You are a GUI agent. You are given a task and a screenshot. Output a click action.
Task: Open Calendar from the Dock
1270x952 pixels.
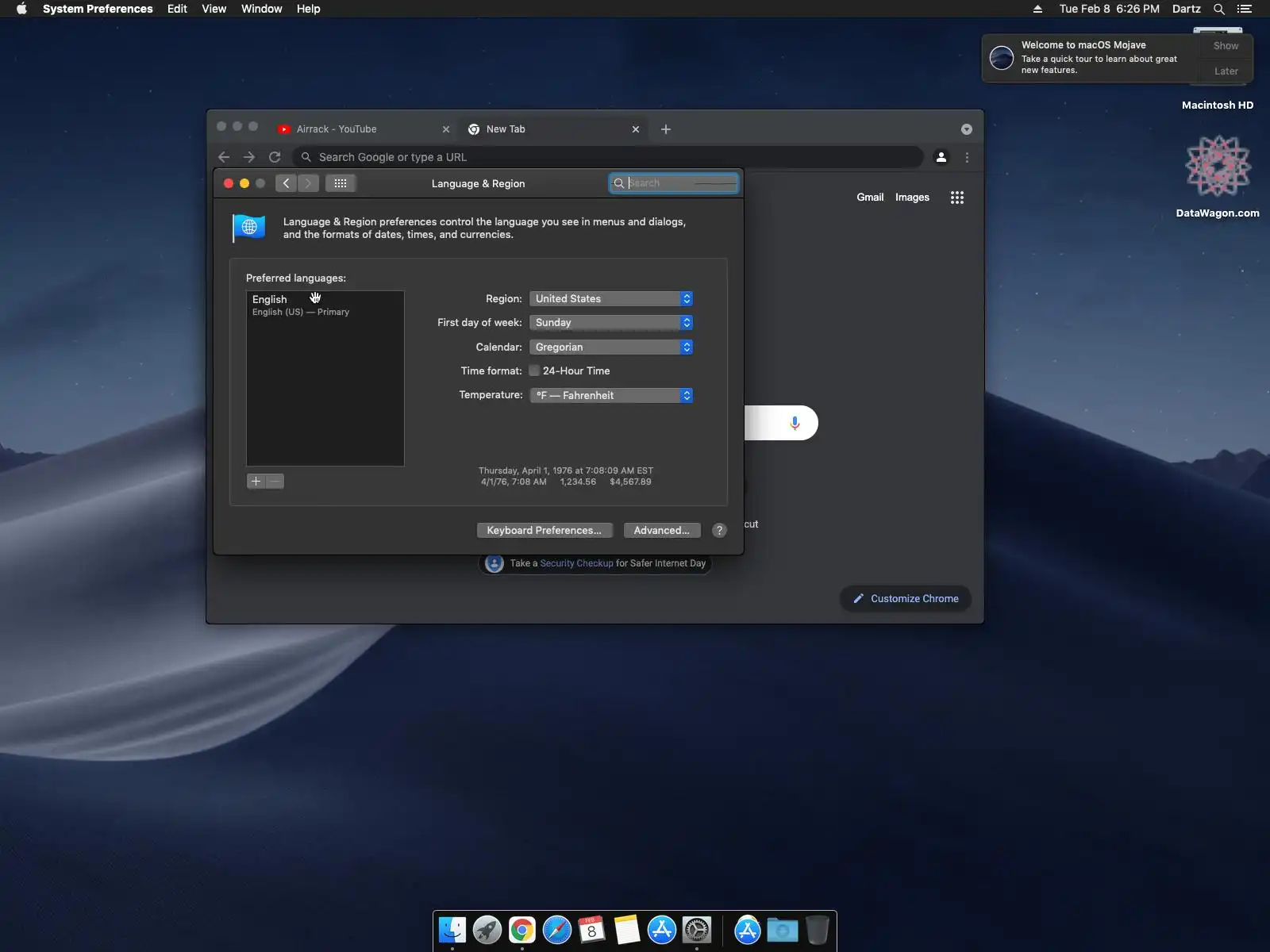[x=592, y=930]
